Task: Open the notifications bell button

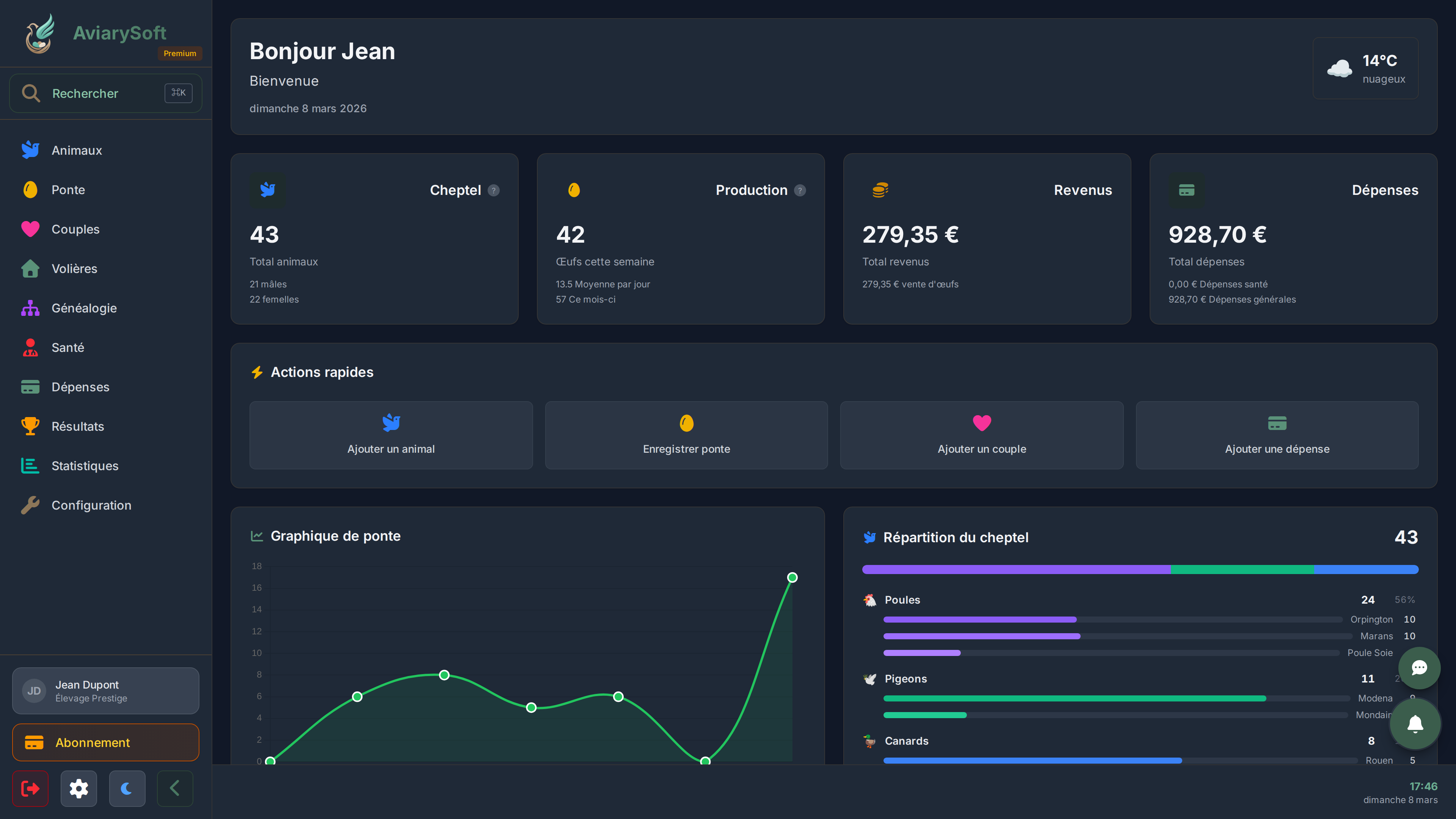Action: pyautogui.click(x=1416, y=724)
